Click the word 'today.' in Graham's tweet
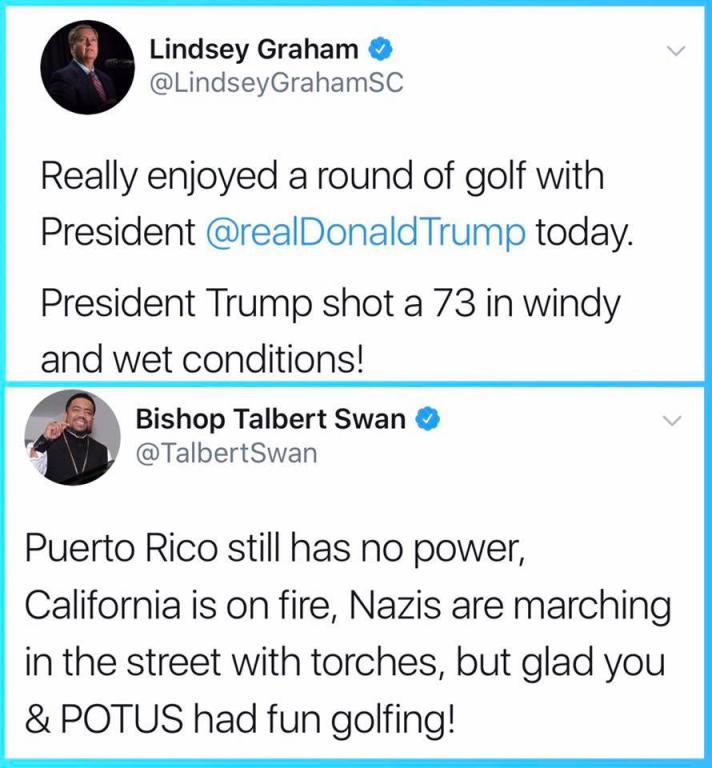This screenshot has width=712, height=768. tap(584, 231)
